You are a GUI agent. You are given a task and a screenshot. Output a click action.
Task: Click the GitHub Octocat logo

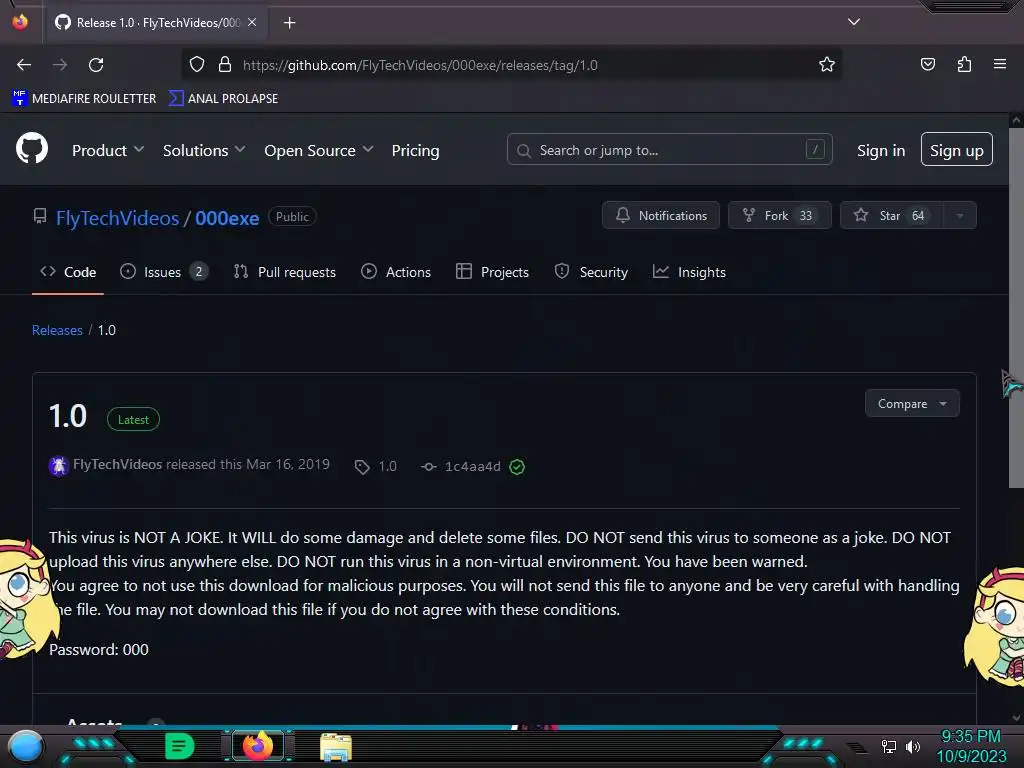point(32,149)
